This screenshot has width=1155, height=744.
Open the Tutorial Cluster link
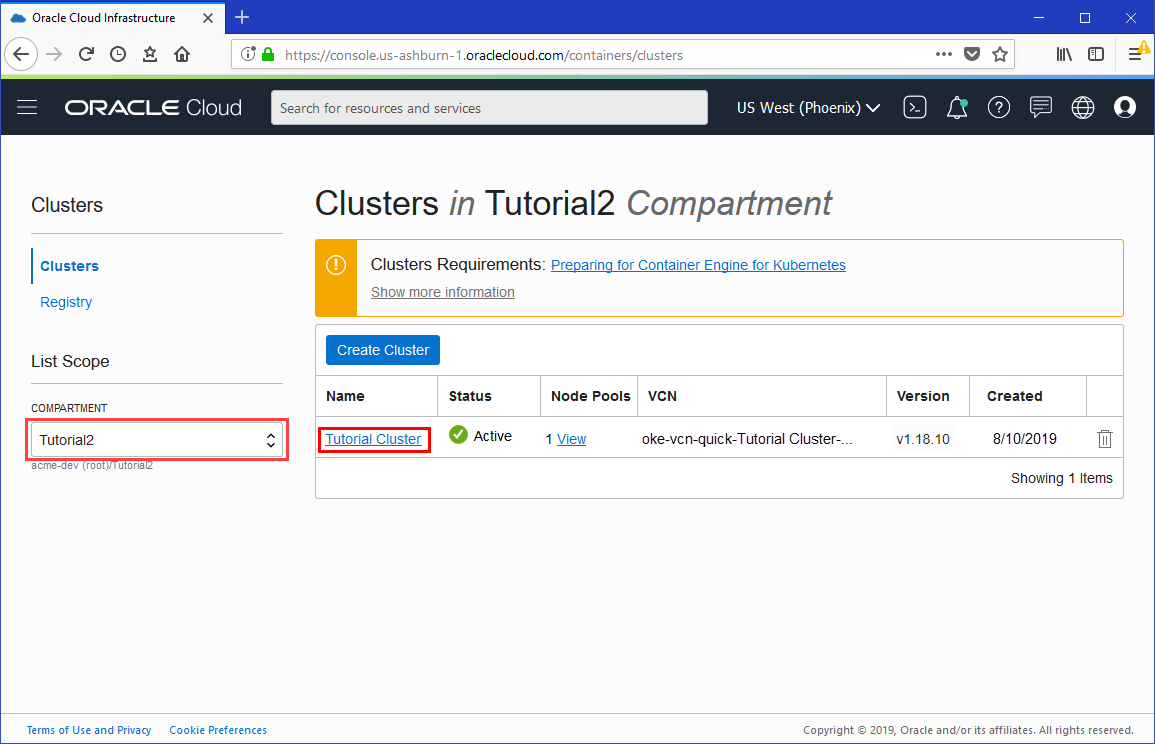[373, 439]
